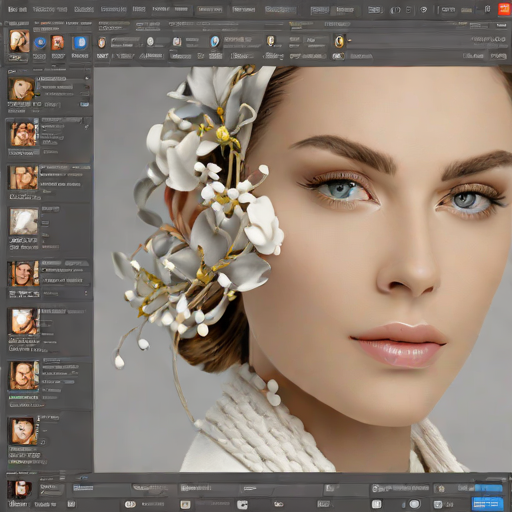This screenshot has width=512, height=512.
Task: Click the blue highlighted bar above the blue button
Action: [488, 489]
